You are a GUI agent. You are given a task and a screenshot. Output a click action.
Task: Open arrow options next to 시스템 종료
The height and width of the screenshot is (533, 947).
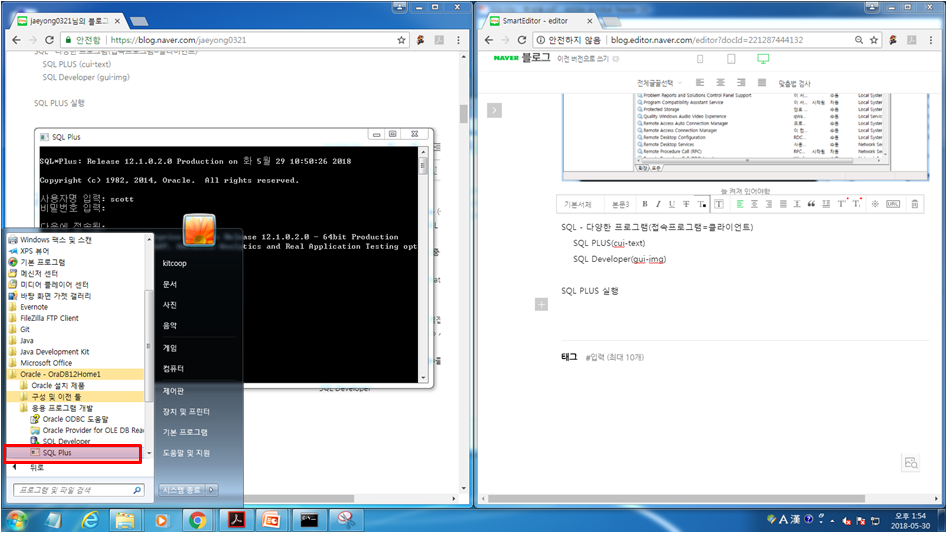coord(212,490)
